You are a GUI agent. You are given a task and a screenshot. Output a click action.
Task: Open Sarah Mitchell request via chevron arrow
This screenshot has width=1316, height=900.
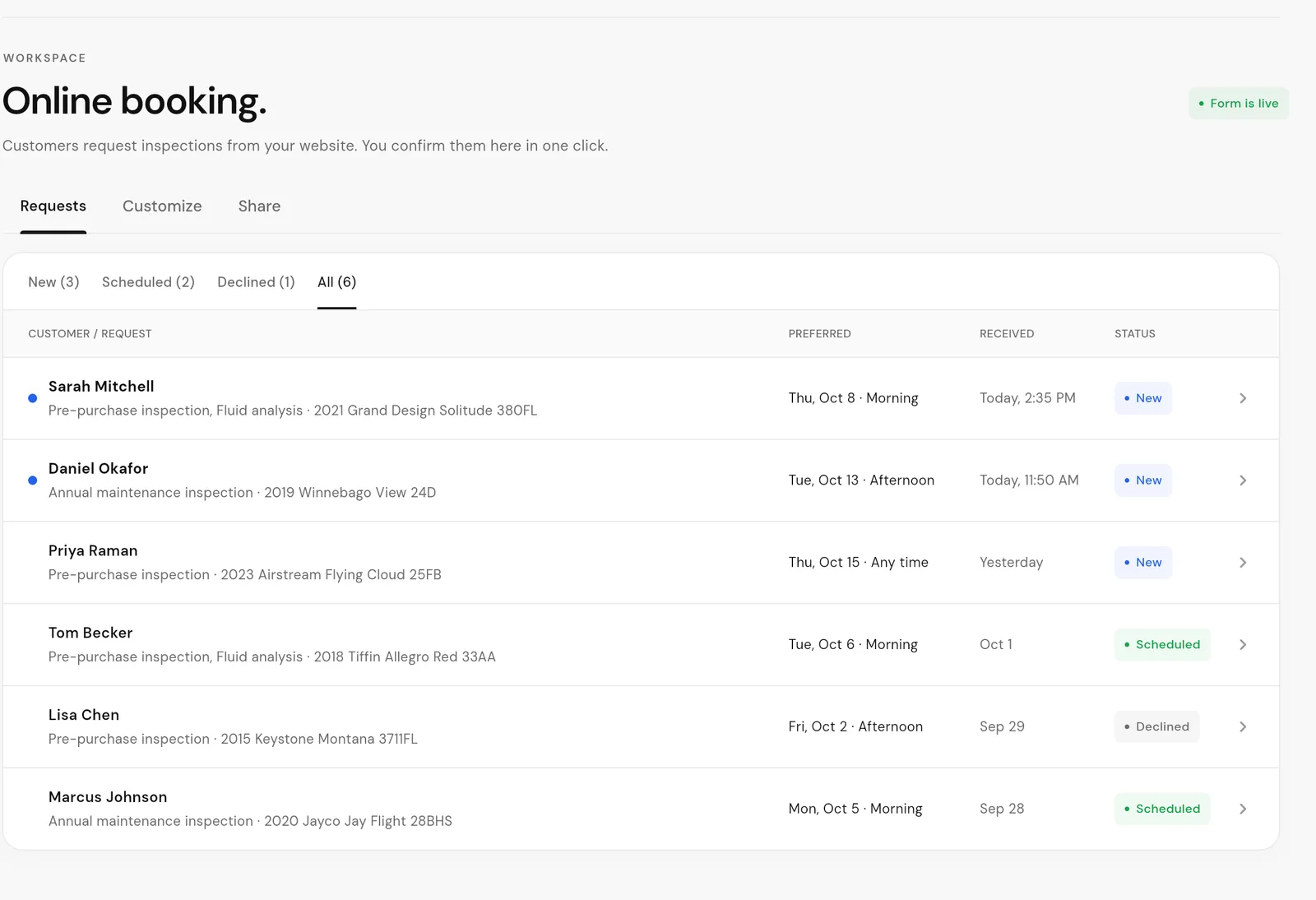tap(1243, 398)
